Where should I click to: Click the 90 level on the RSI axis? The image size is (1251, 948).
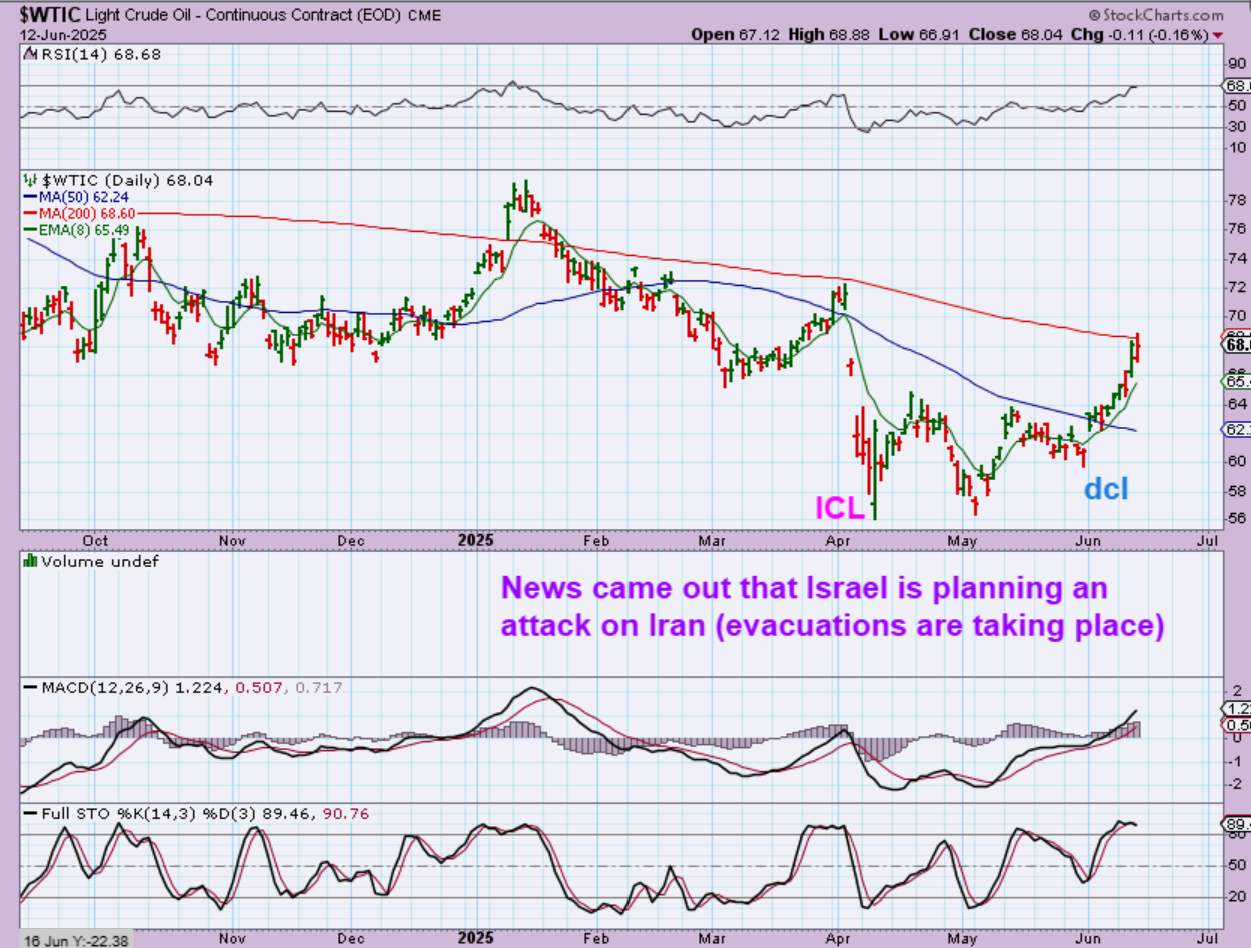[1236, 62]
